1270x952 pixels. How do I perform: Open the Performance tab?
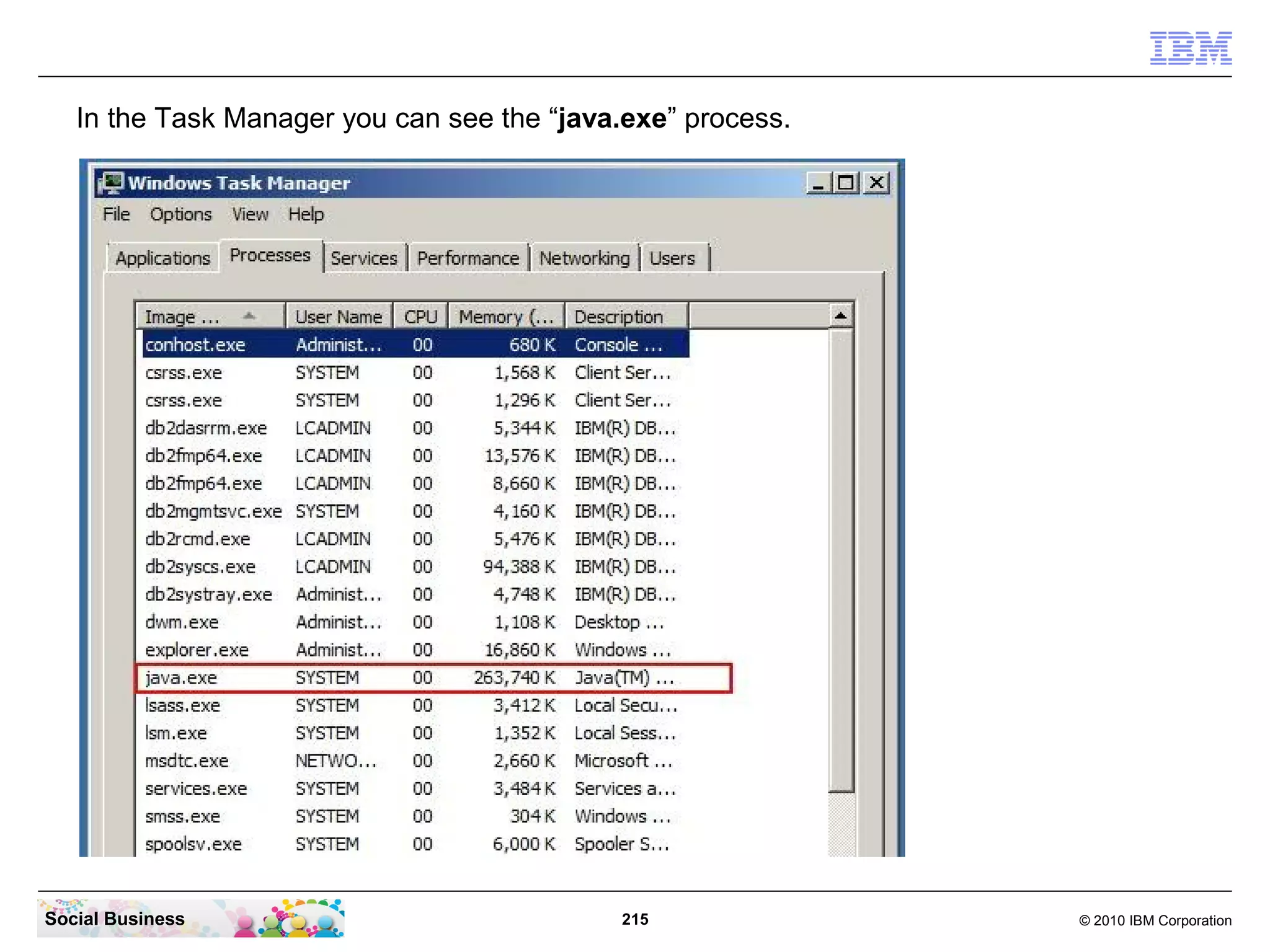(x=468, y=258)
